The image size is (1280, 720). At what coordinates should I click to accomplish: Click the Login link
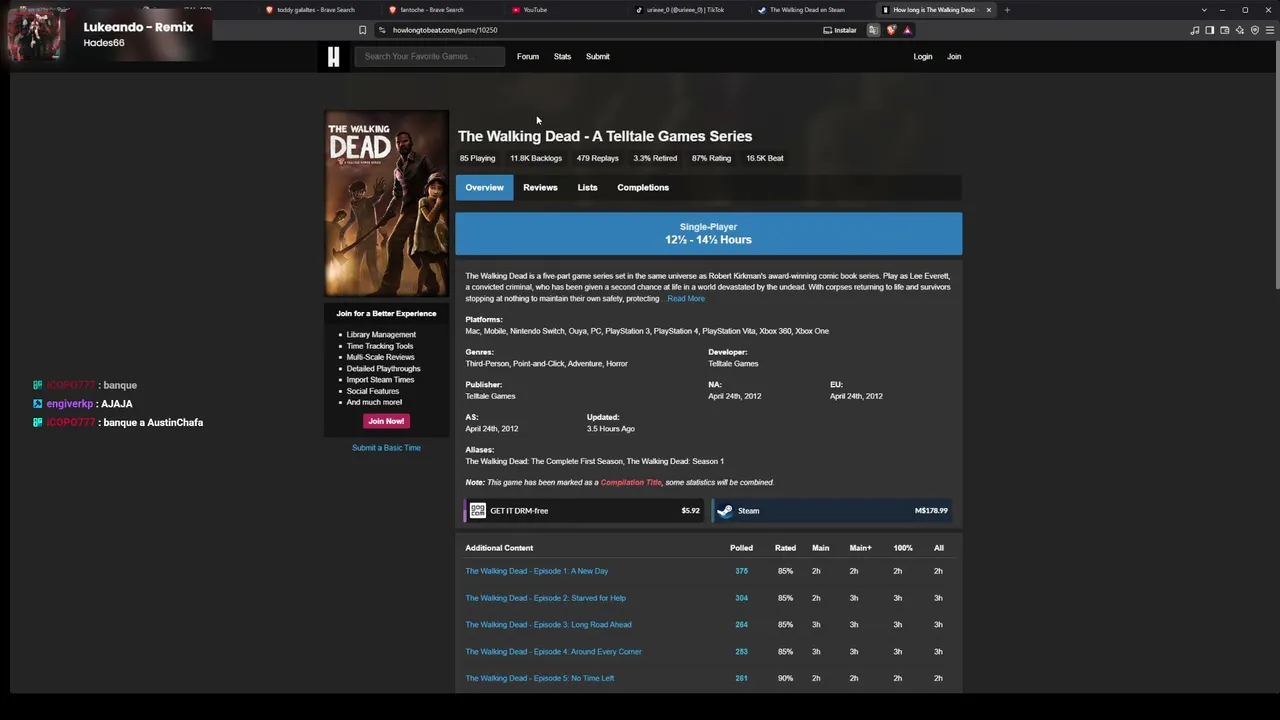tap(923, 56)
